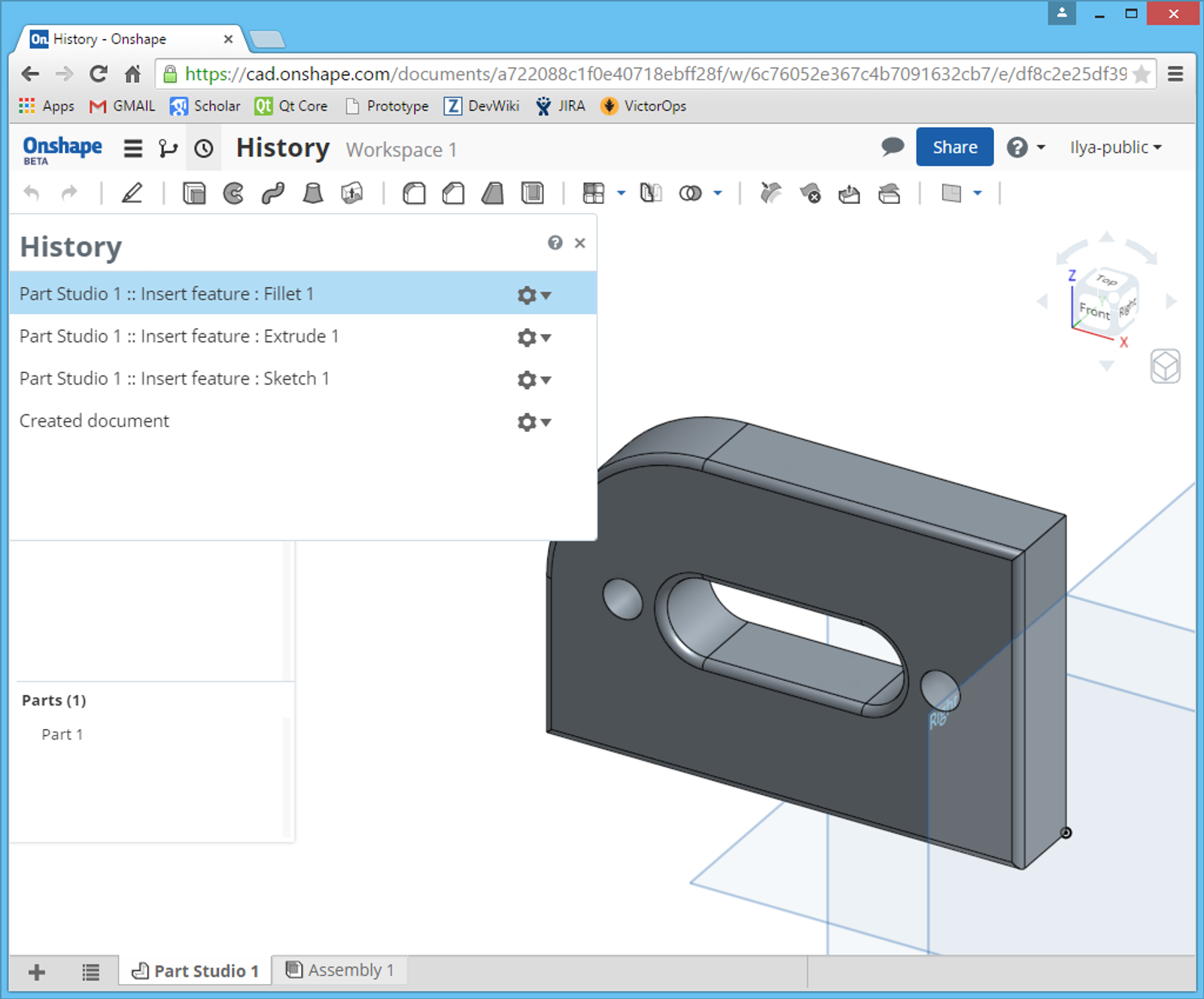Close the History panel
Screen dimensions: 1204x999
[x=579, y=243]
